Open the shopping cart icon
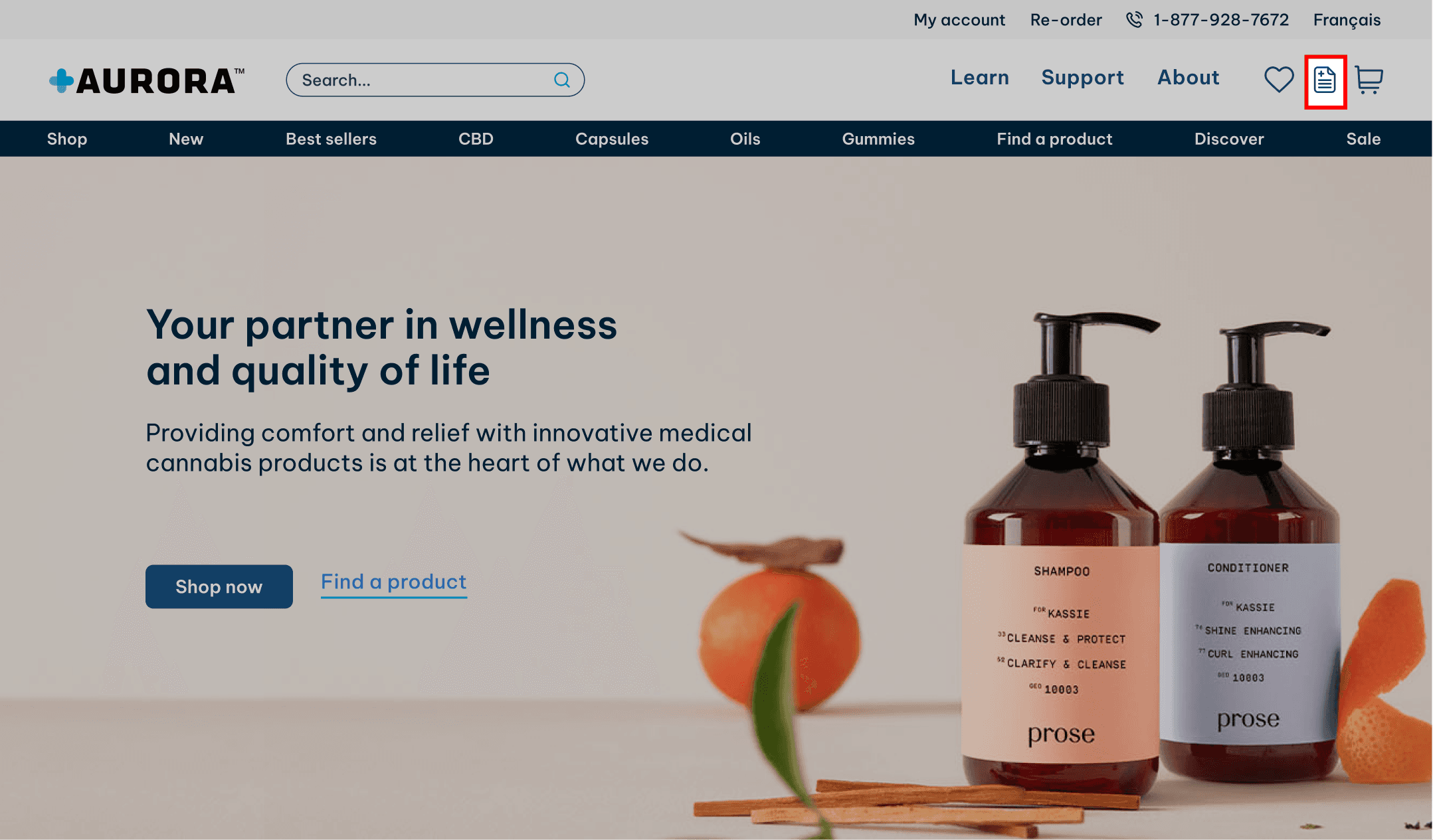The image size is (1433, 840). 1369,80
